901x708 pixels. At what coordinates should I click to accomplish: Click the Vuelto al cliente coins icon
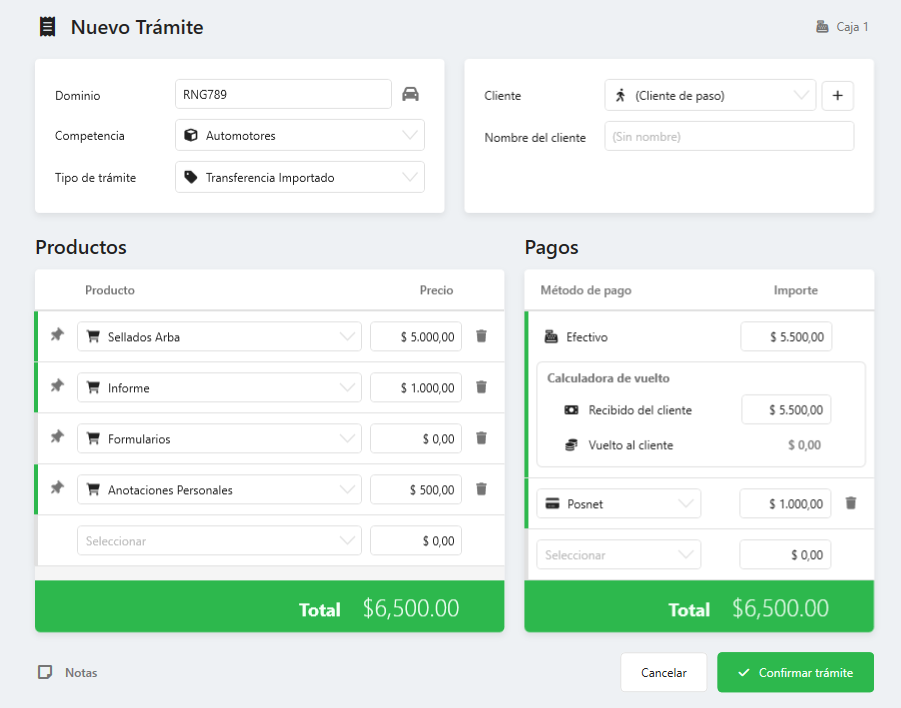(571, 445)
